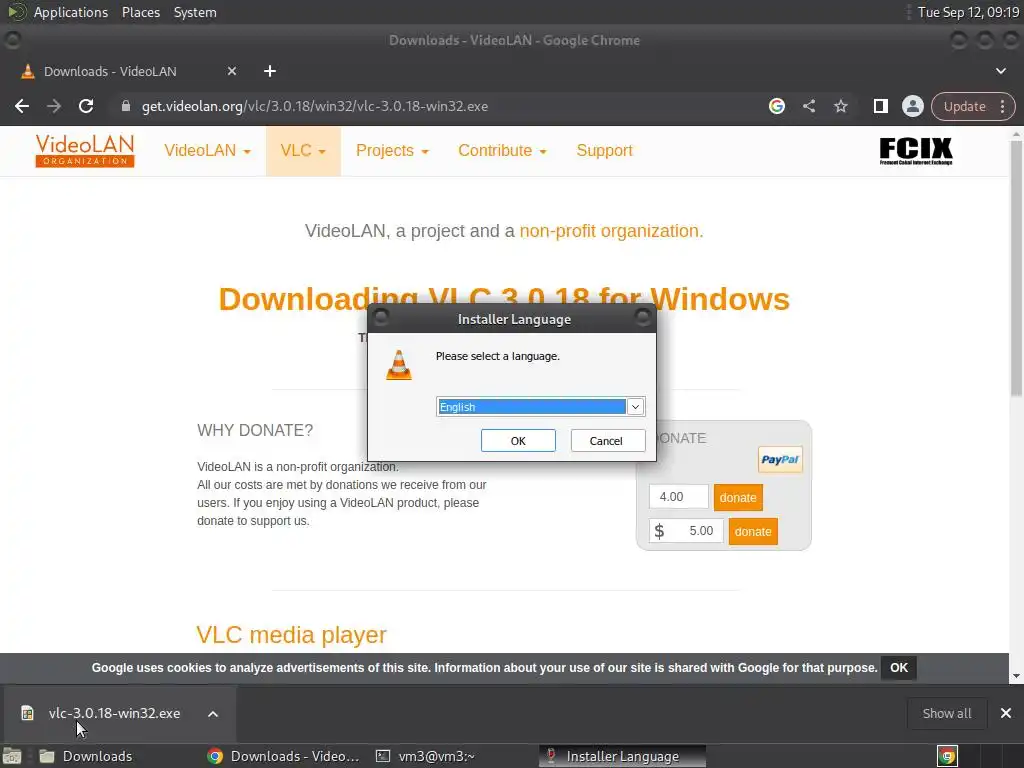This screenshot has height=768, width=1024.
Task: Expand the Projects nav dropdown
Action: point(392,151)
